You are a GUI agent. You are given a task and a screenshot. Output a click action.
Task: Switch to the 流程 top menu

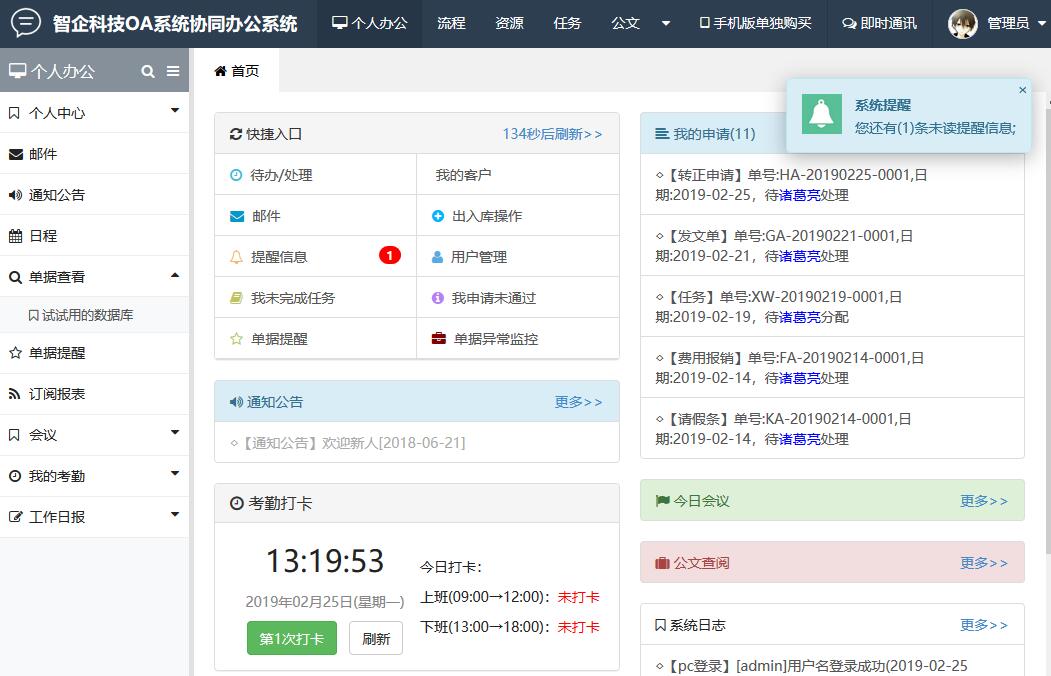coord(451,23)
